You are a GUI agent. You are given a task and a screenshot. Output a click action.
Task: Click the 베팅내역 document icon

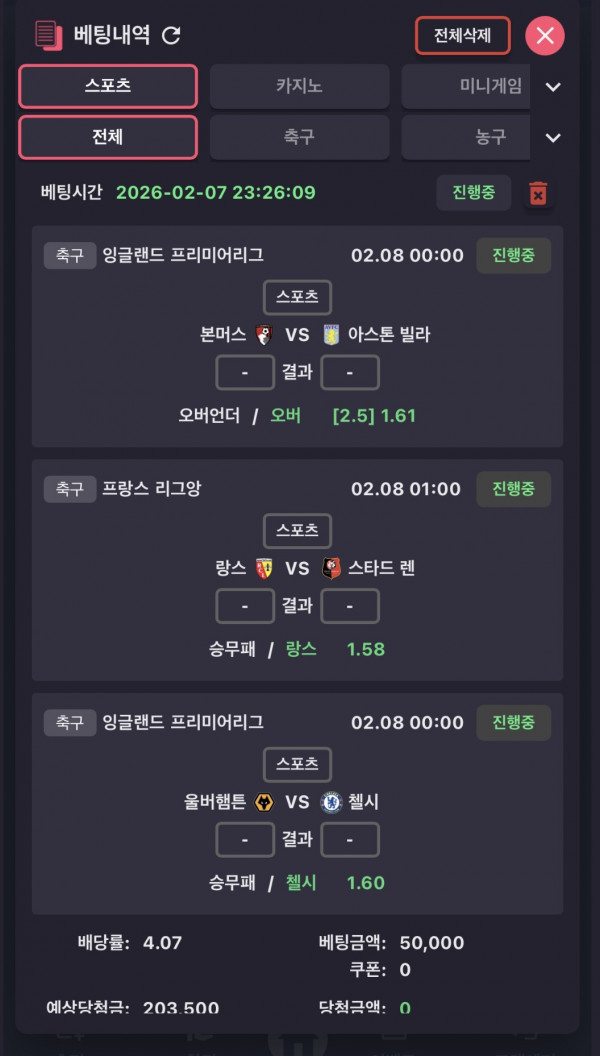pyautogui.click(x=47, y=35)
